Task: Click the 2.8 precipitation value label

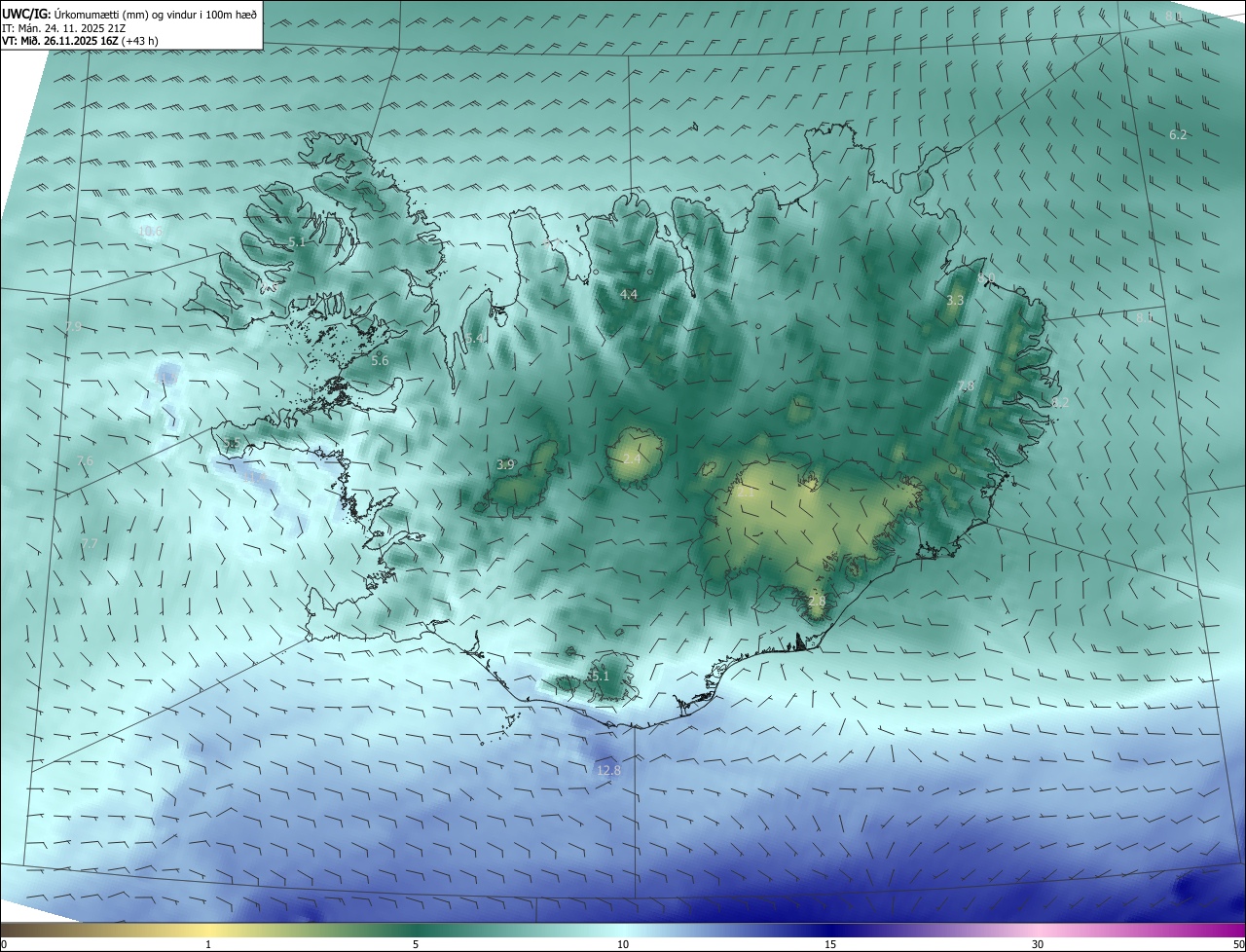Action: (817, 602)
